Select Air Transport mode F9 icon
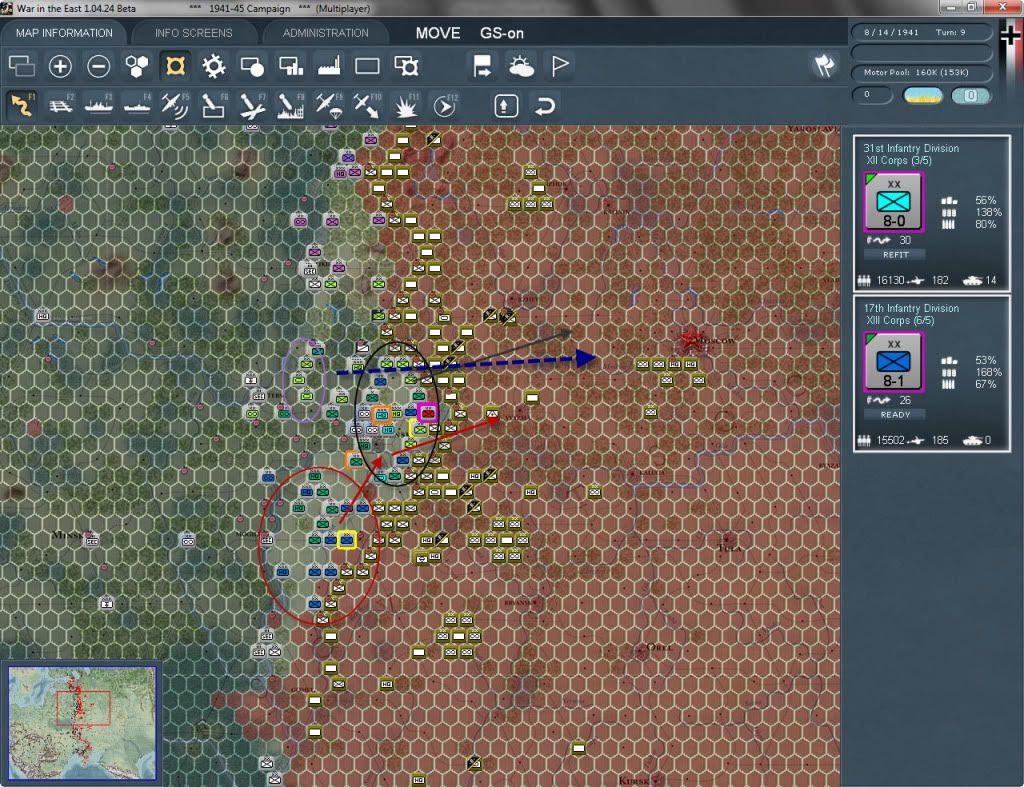 coord(329,105)
